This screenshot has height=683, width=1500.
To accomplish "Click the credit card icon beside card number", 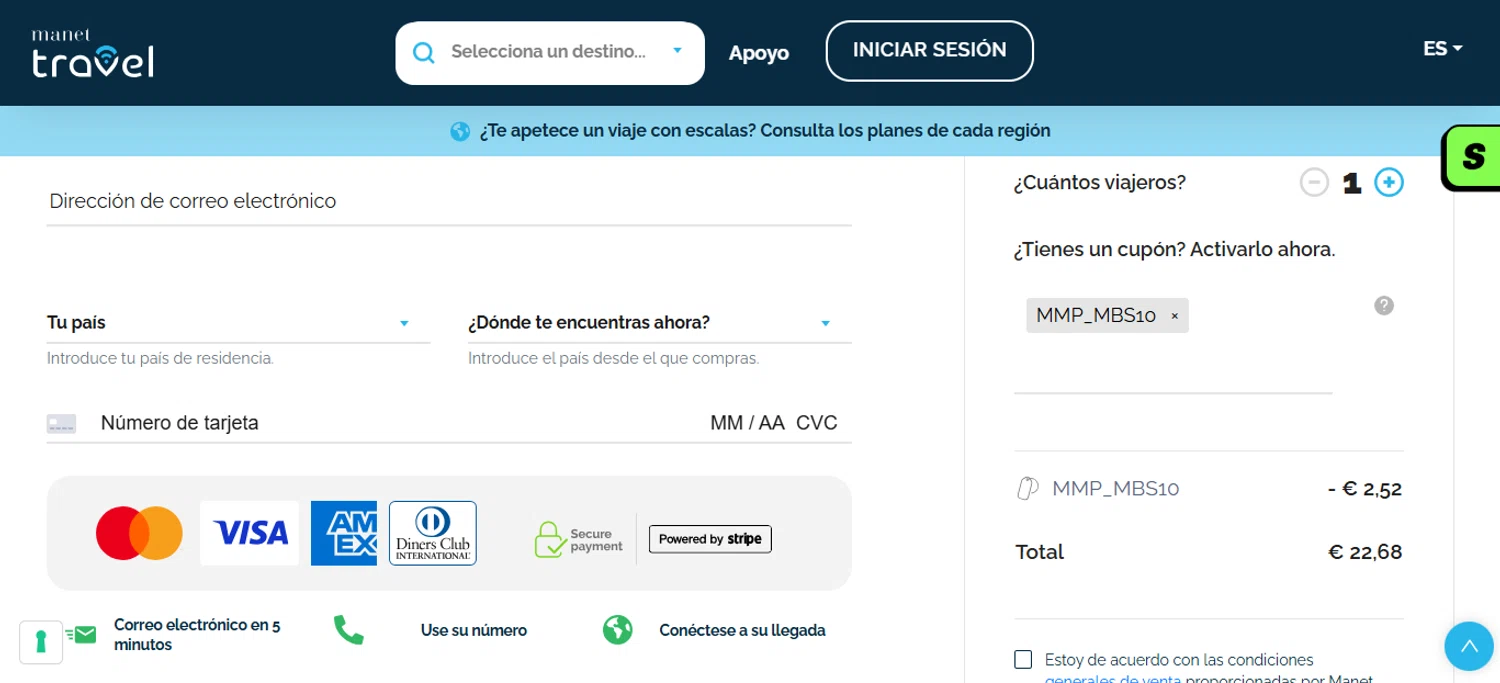I will 61,424.
